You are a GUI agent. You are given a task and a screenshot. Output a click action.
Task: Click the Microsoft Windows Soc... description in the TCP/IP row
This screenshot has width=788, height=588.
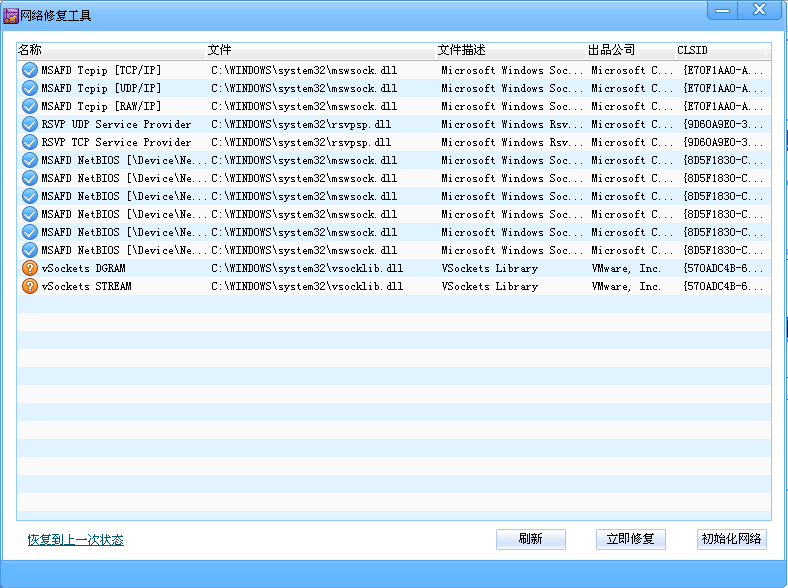(x=512, y=70)
